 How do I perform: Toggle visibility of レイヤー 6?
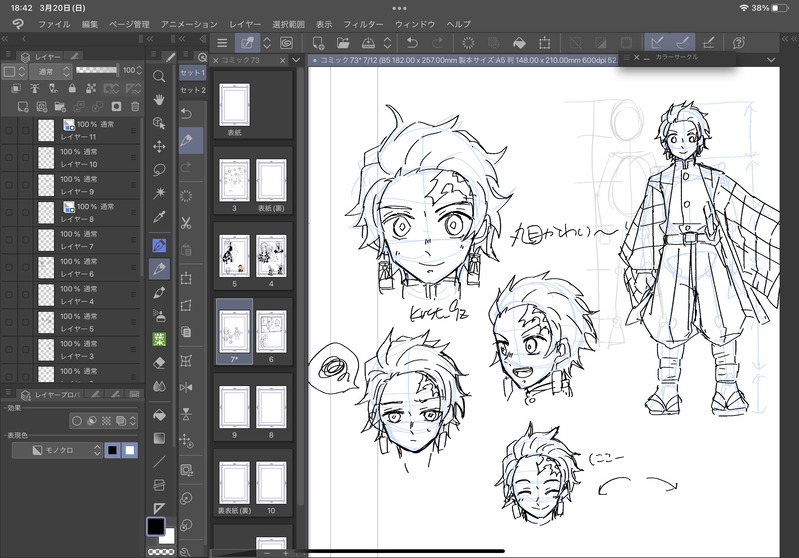click(9, 268)
